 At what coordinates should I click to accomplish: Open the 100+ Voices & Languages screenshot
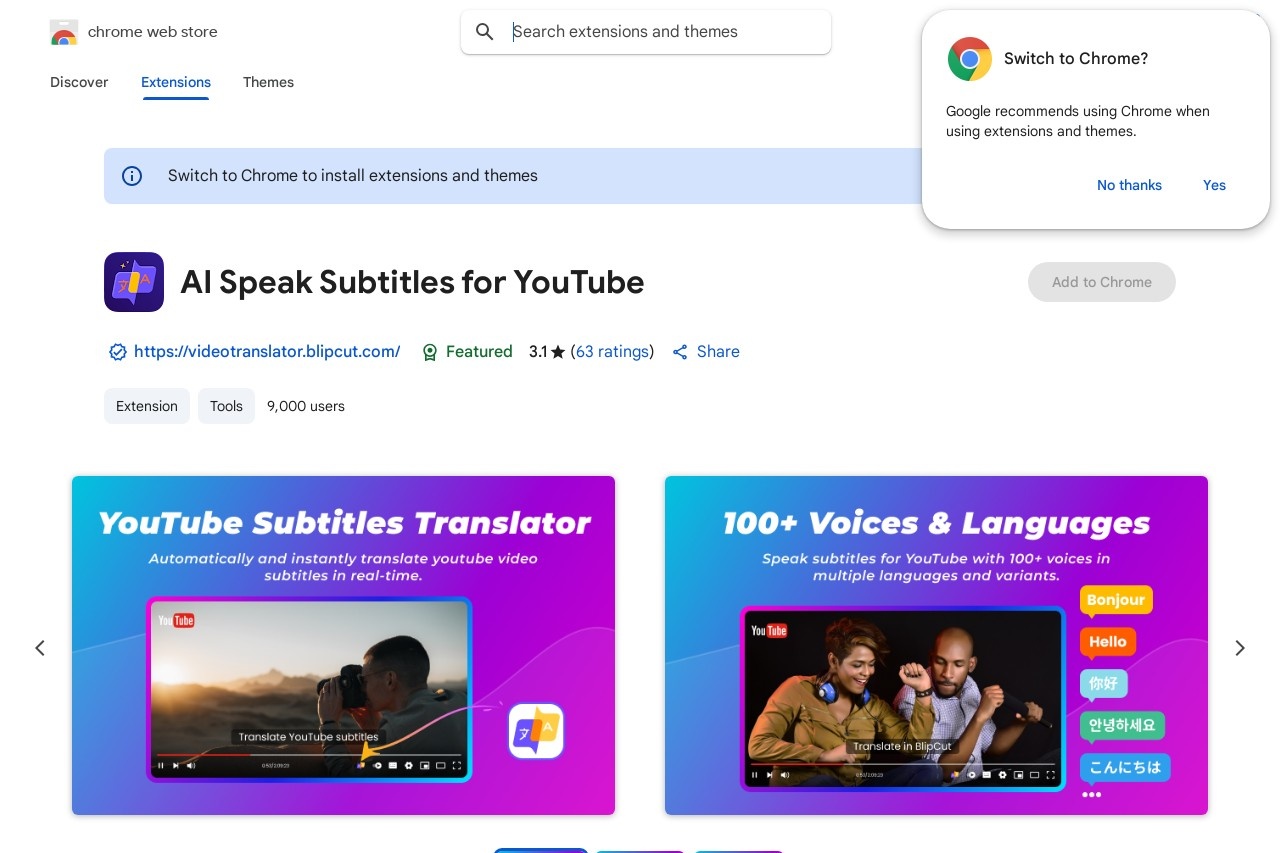[936, 645]
